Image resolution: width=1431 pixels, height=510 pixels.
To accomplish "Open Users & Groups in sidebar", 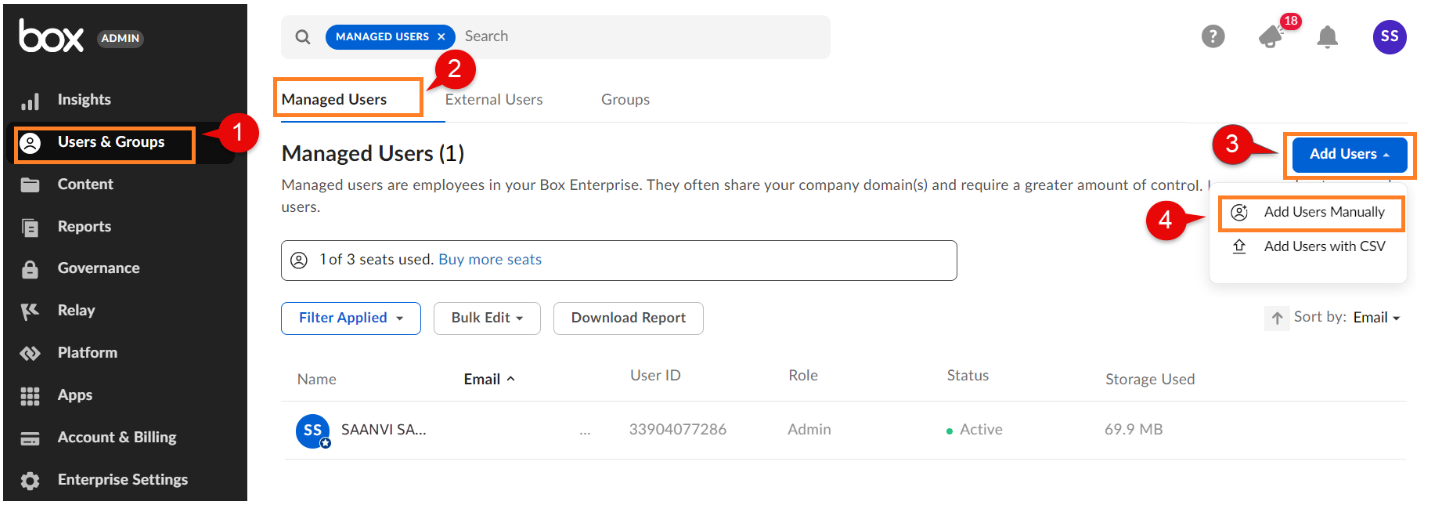I will (111, 142).
